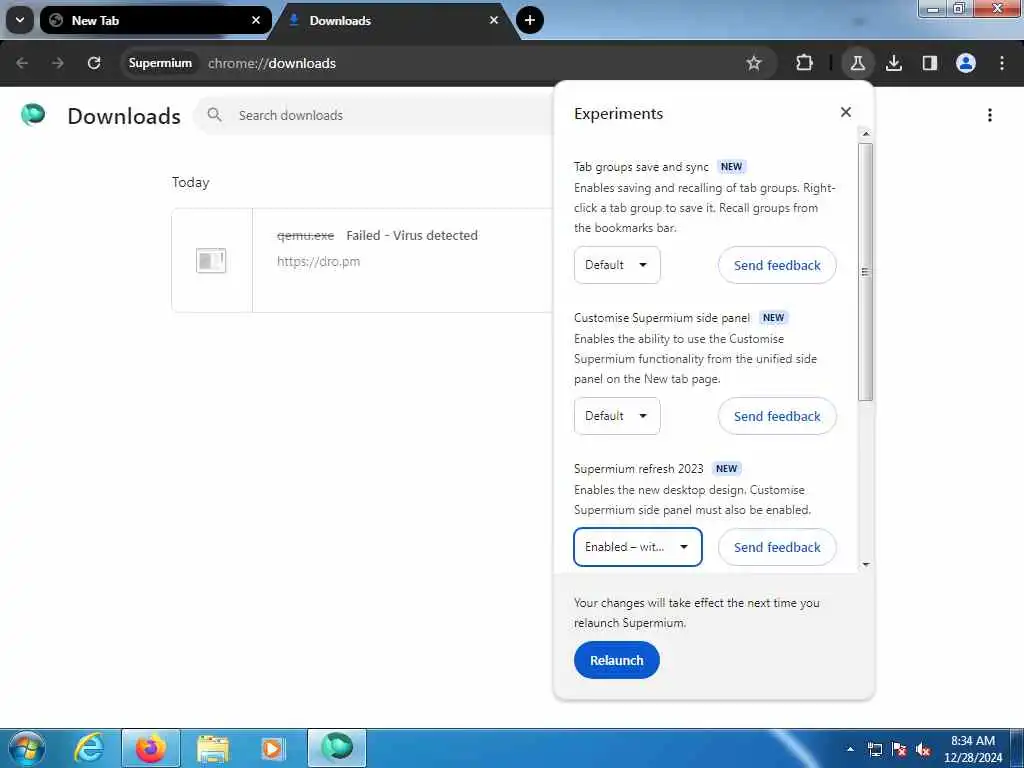Open the clock showing 8:34 AM

[973, 749]
